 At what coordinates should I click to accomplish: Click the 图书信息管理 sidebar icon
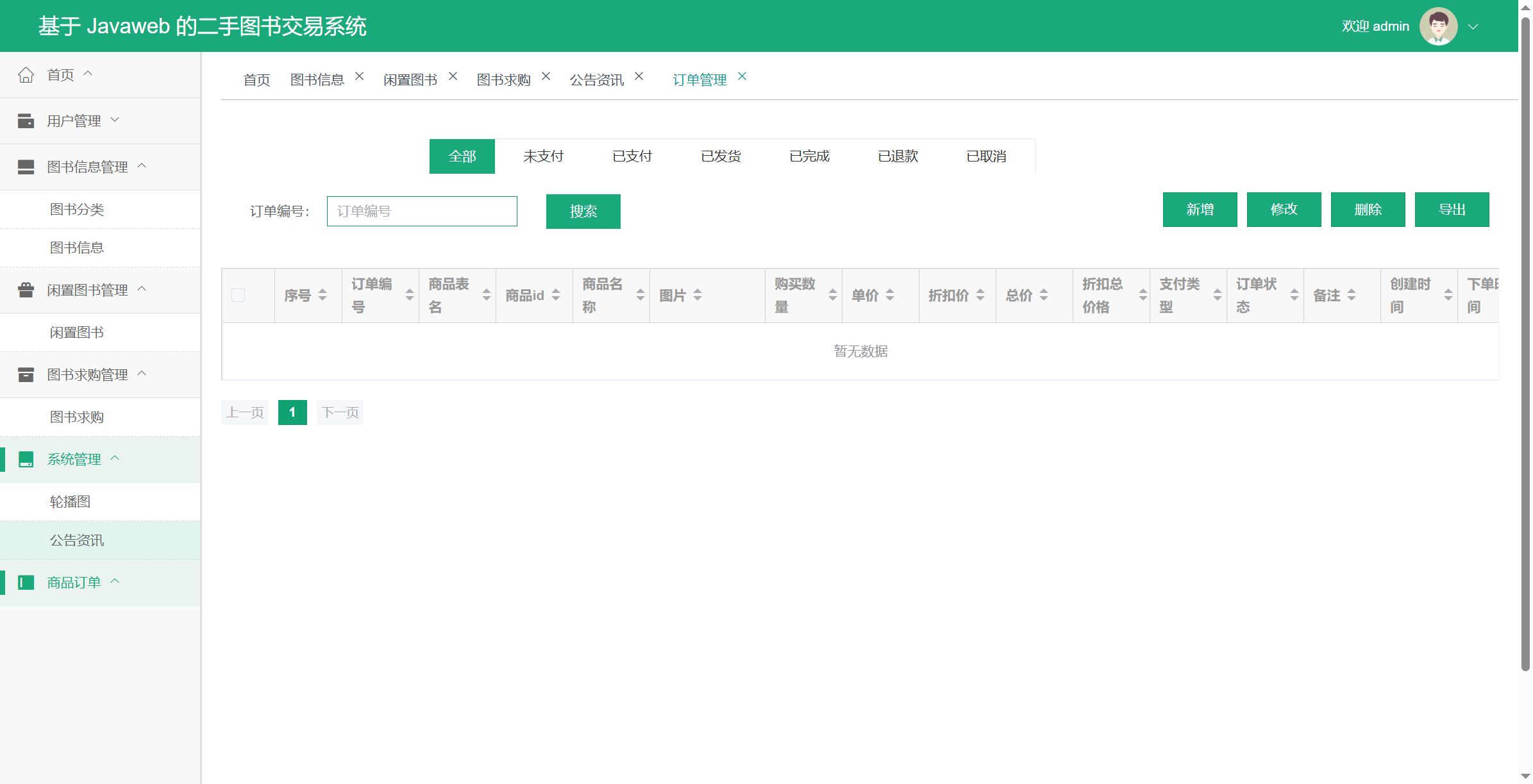pos(26,167)
